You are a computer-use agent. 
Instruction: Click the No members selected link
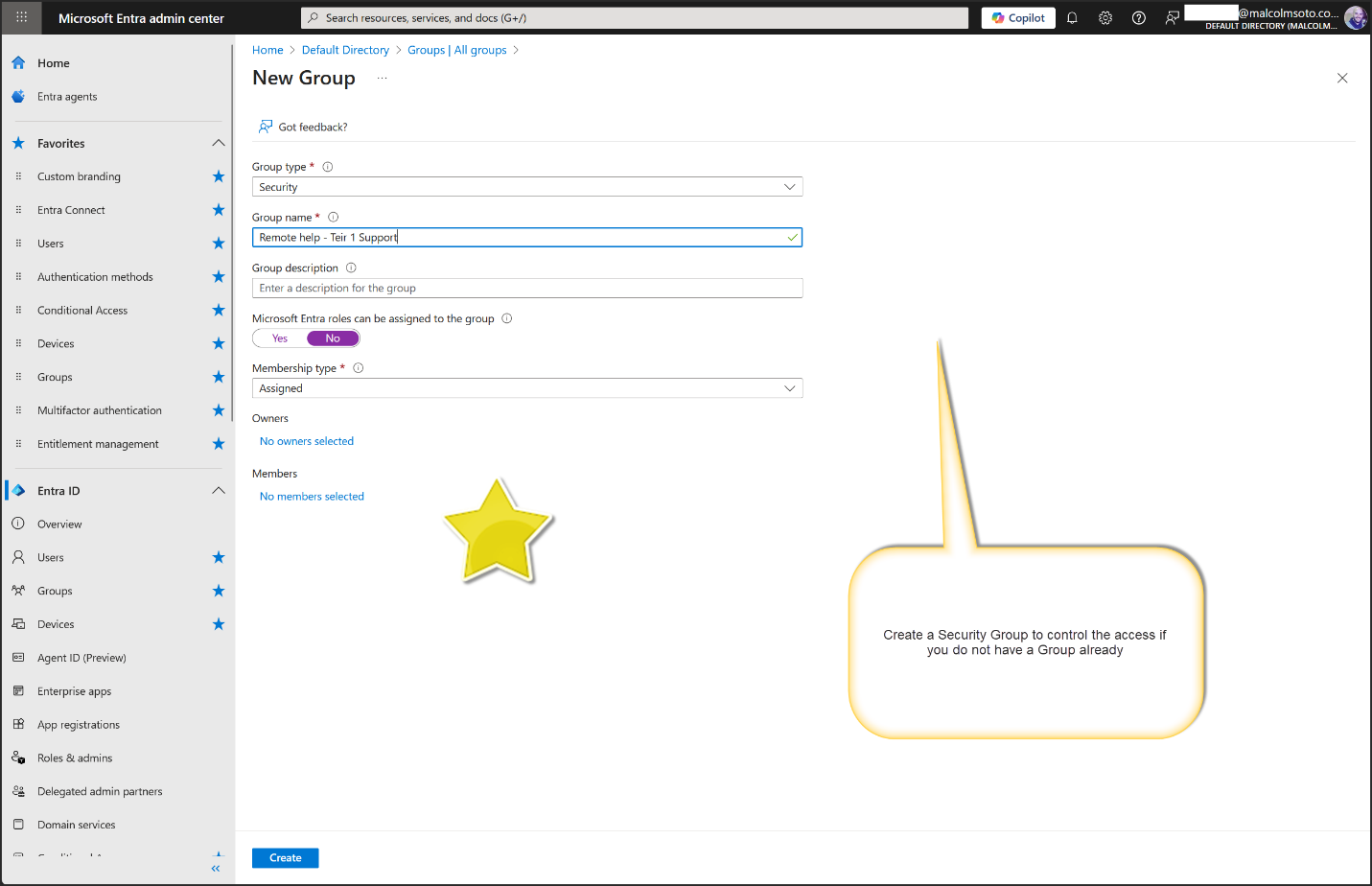pos(312,497)
